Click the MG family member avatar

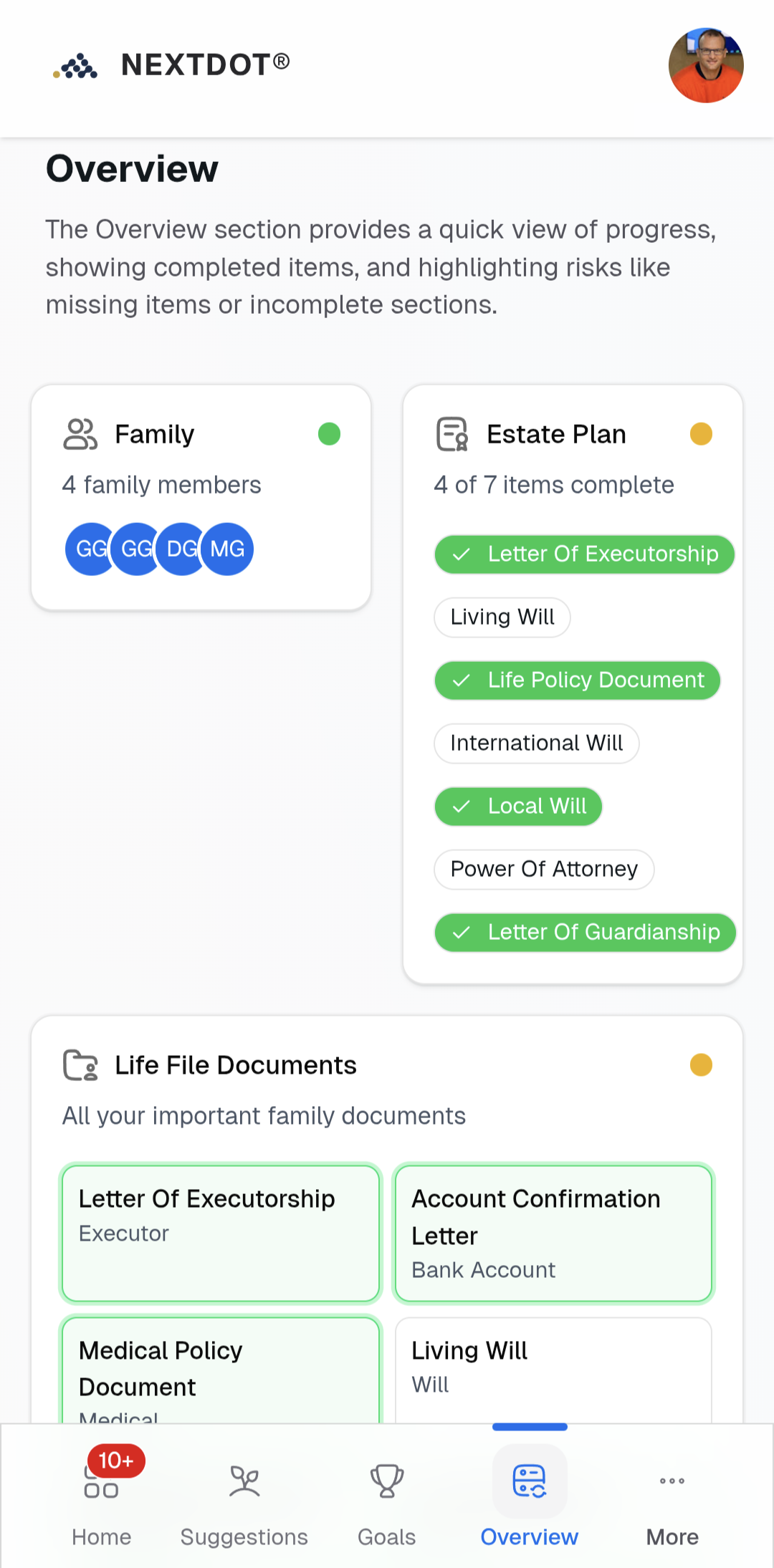coord(229,549)
